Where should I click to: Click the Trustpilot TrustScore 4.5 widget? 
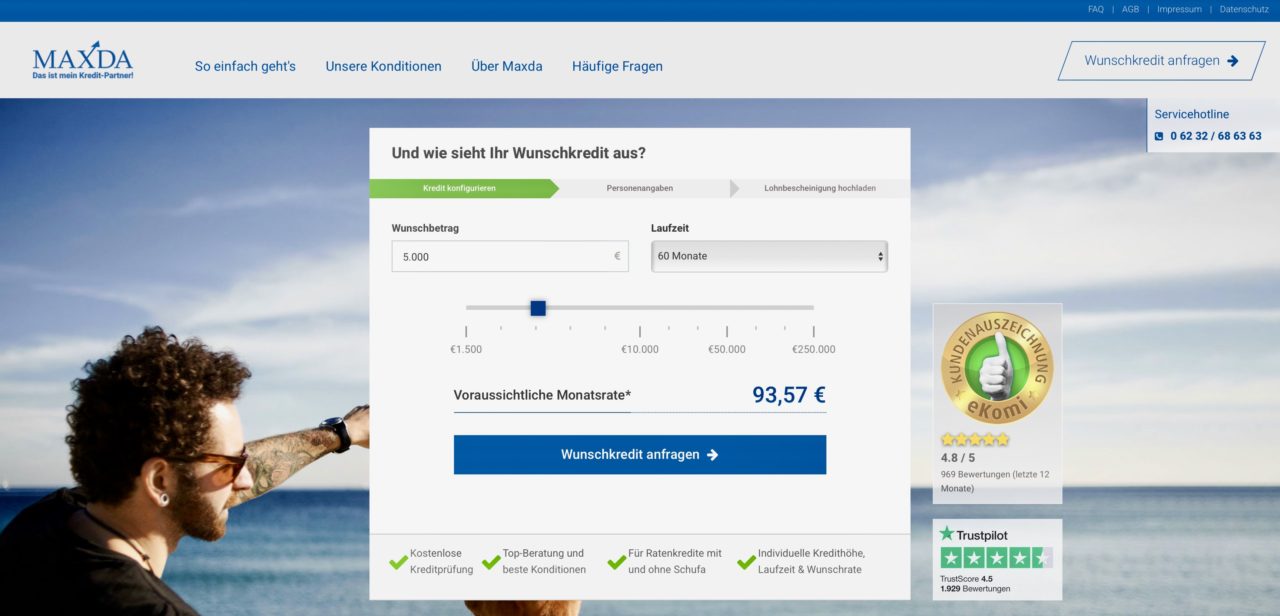click(997, 560)
